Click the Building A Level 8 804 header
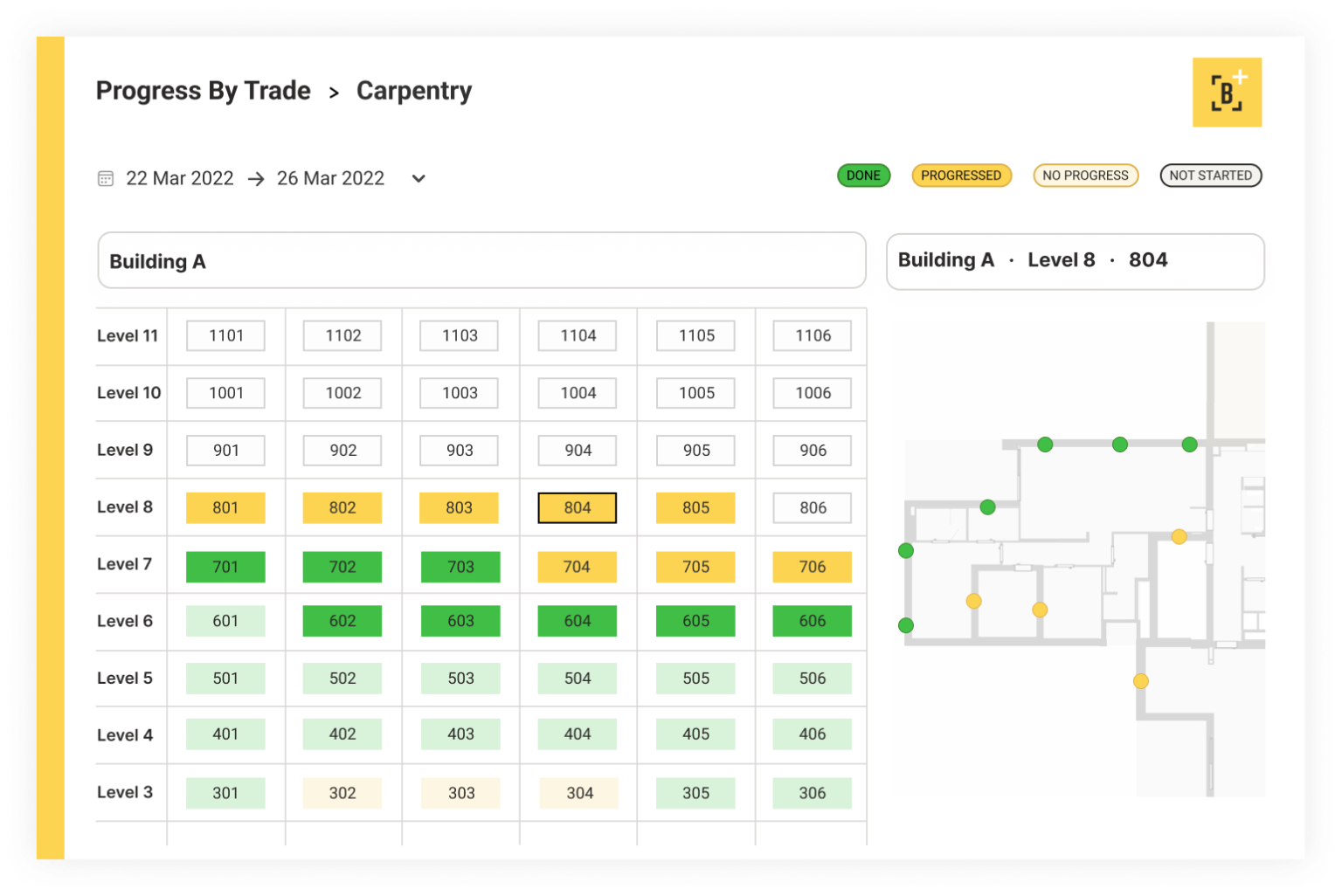The width and height of the screenshot is (1342, 896). (x=1076, y=260)
